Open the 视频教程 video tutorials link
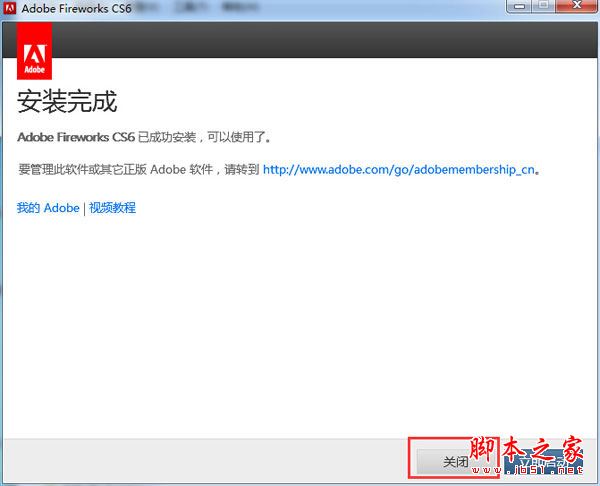The width and height of the screenshot is (600, 486). [x=112, y=208]
